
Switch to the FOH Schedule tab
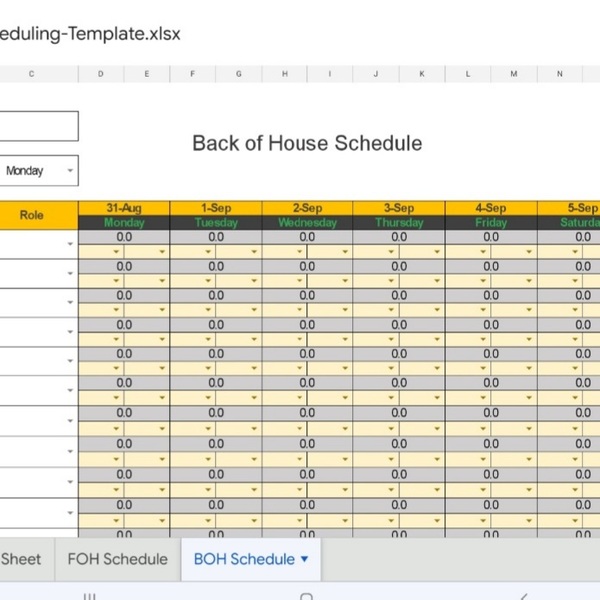[117, 559]
